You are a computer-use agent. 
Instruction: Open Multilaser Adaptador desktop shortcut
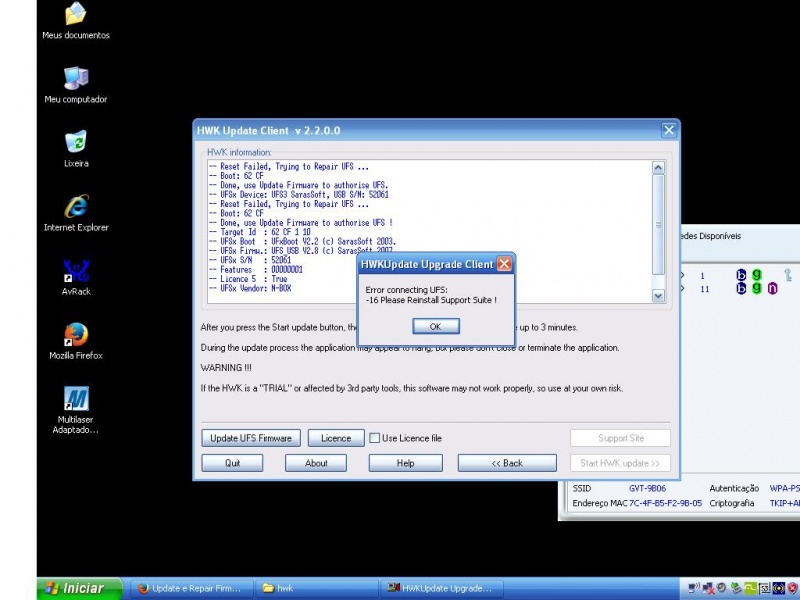click(x=76, y=410)
